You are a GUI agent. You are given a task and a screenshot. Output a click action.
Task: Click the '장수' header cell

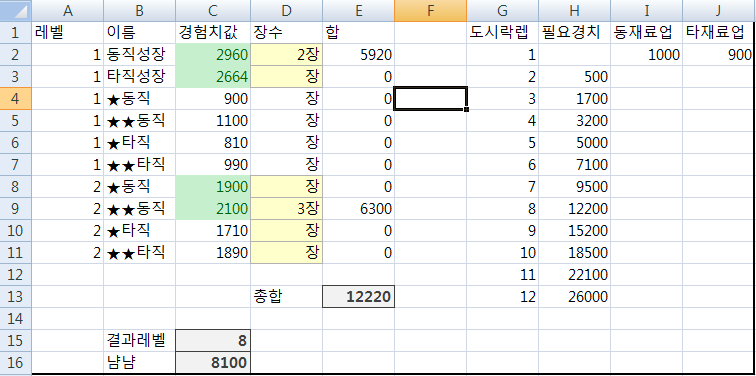pyautogui.click(x=286, y=33)
